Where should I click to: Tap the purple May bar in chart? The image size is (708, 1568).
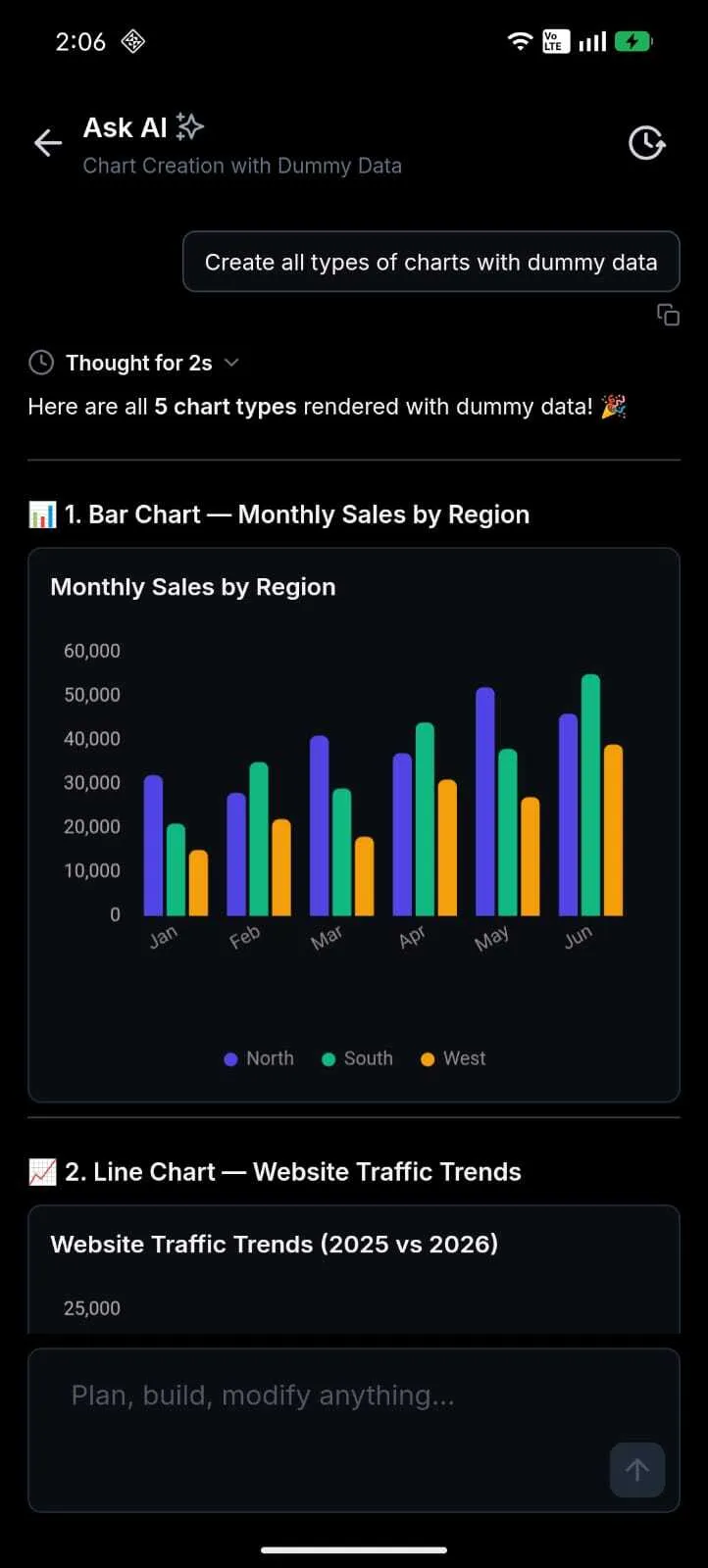coord(485,802)
